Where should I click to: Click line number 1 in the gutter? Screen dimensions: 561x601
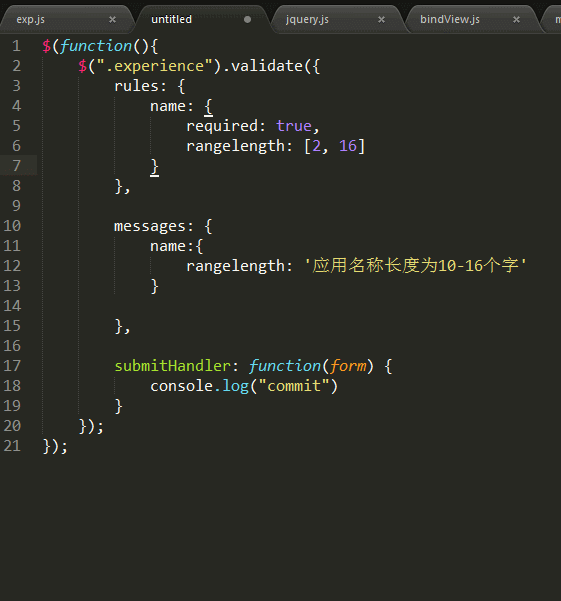(x=16, y=46)
